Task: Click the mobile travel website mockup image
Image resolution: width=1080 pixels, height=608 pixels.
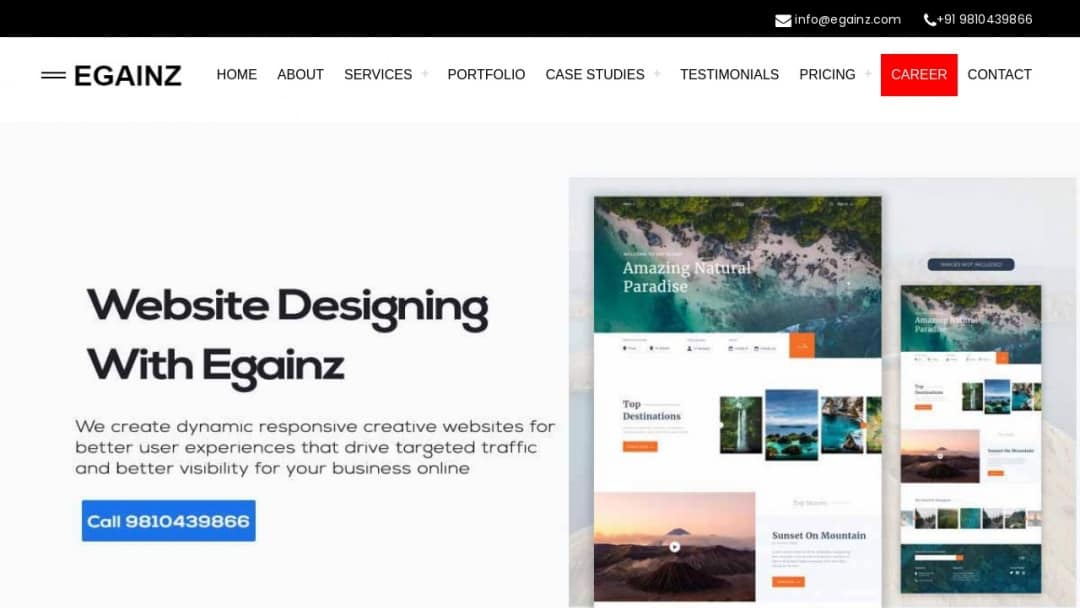Action: pyautogui.click(x=971, y=439)
